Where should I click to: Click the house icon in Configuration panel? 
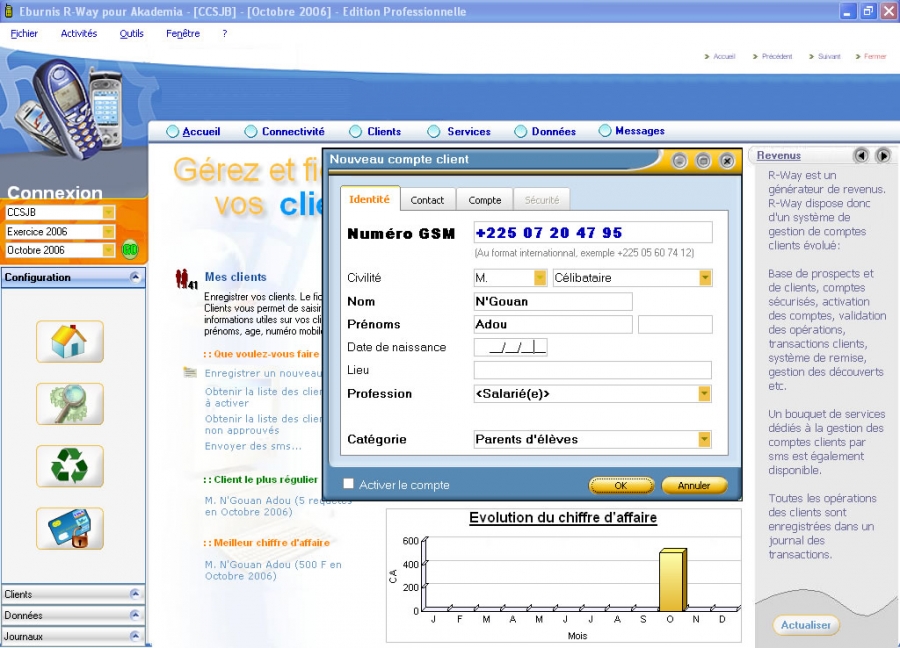(69, 342)
